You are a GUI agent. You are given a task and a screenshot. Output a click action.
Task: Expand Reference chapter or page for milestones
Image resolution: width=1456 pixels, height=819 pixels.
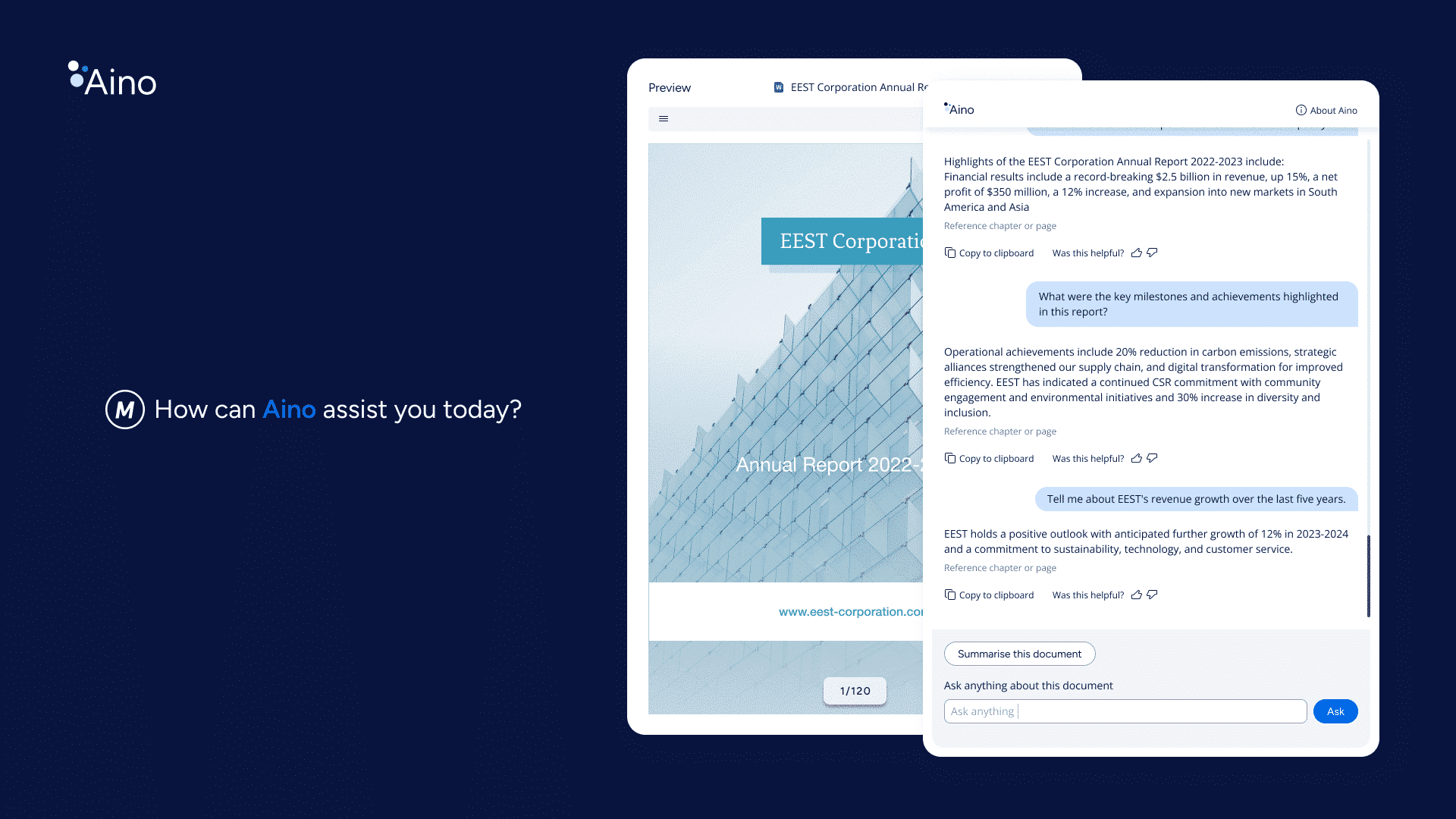coord(999,430)
